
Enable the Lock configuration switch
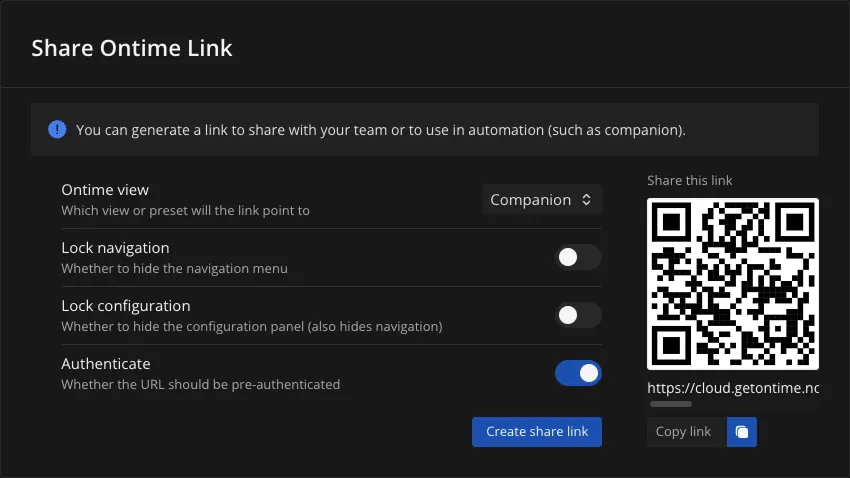pos(578,315)
